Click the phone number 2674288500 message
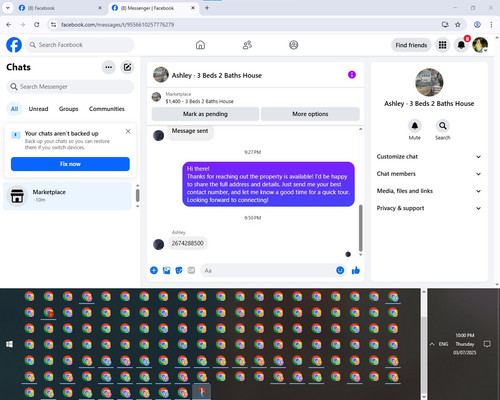The height and width of the screenshot is (400, 500). tap(187, 243)
